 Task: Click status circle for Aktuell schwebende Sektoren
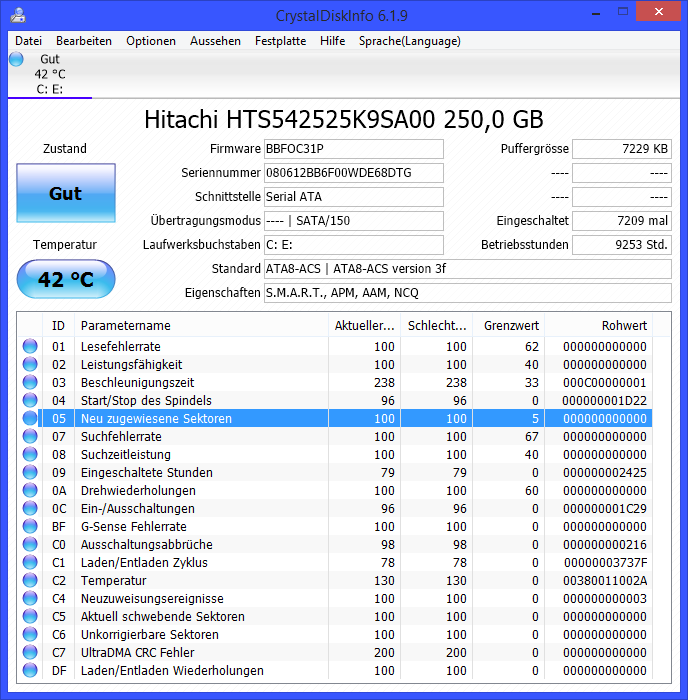30,617
